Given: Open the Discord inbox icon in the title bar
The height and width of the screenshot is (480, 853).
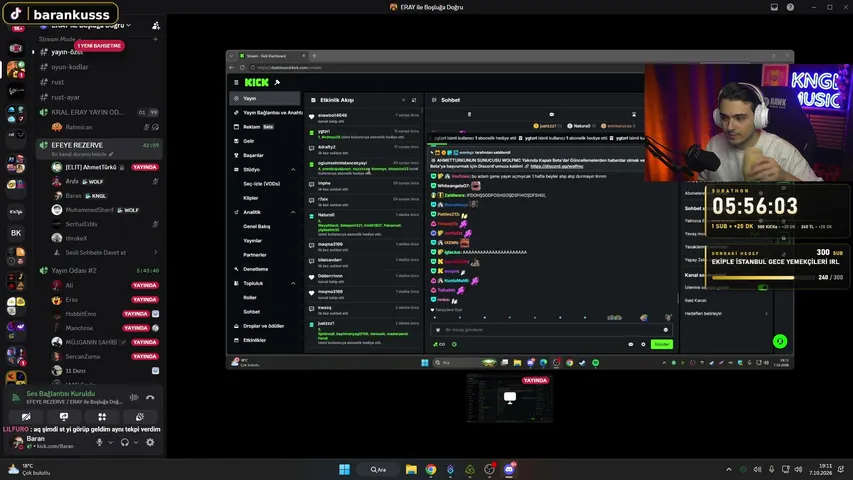Looking at the screenshot, I should pyautogui.click(x=774, y=7).
